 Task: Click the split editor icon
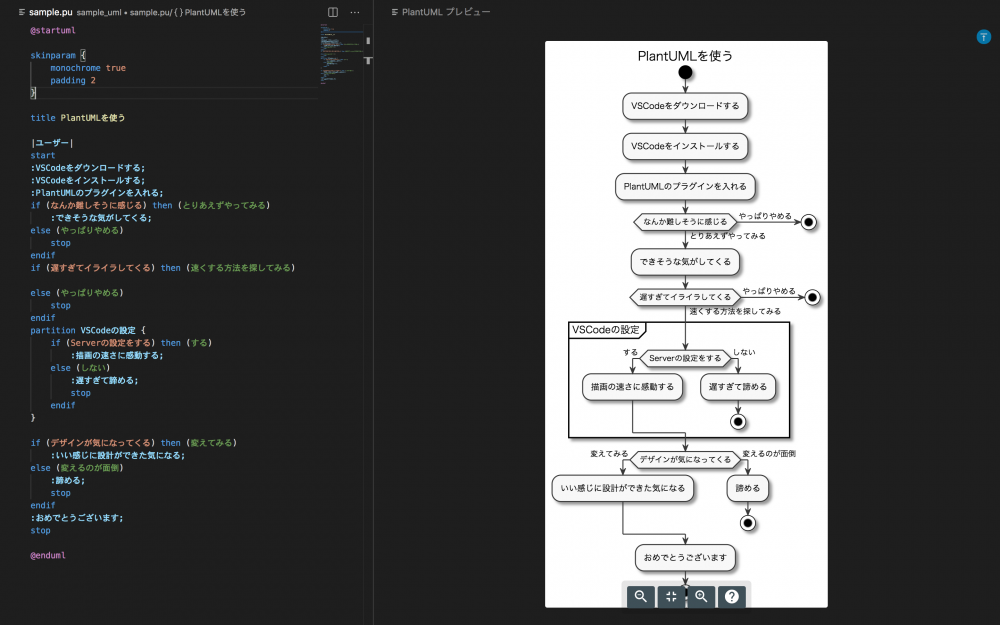click(333, 12)
